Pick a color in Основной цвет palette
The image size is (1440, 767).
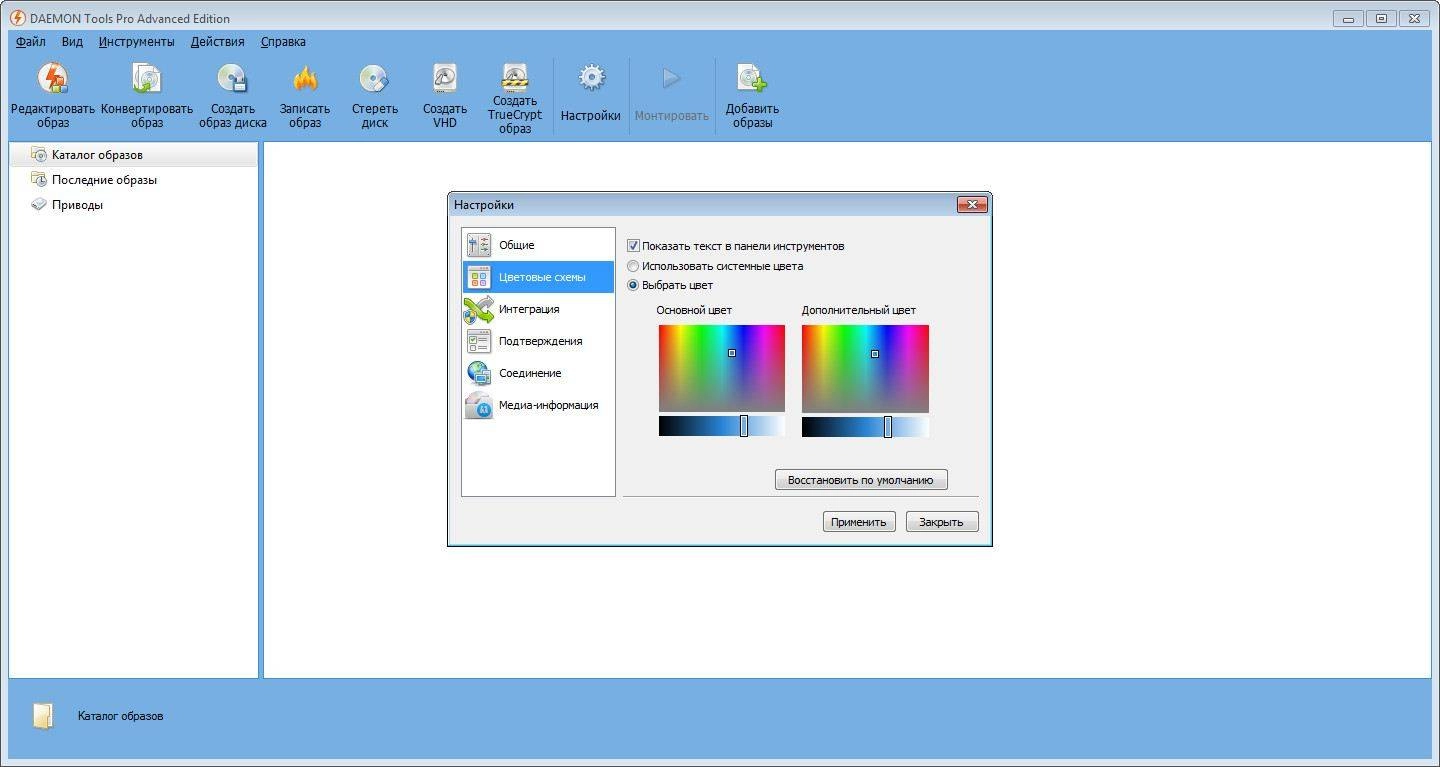click(x=722, y=368)
